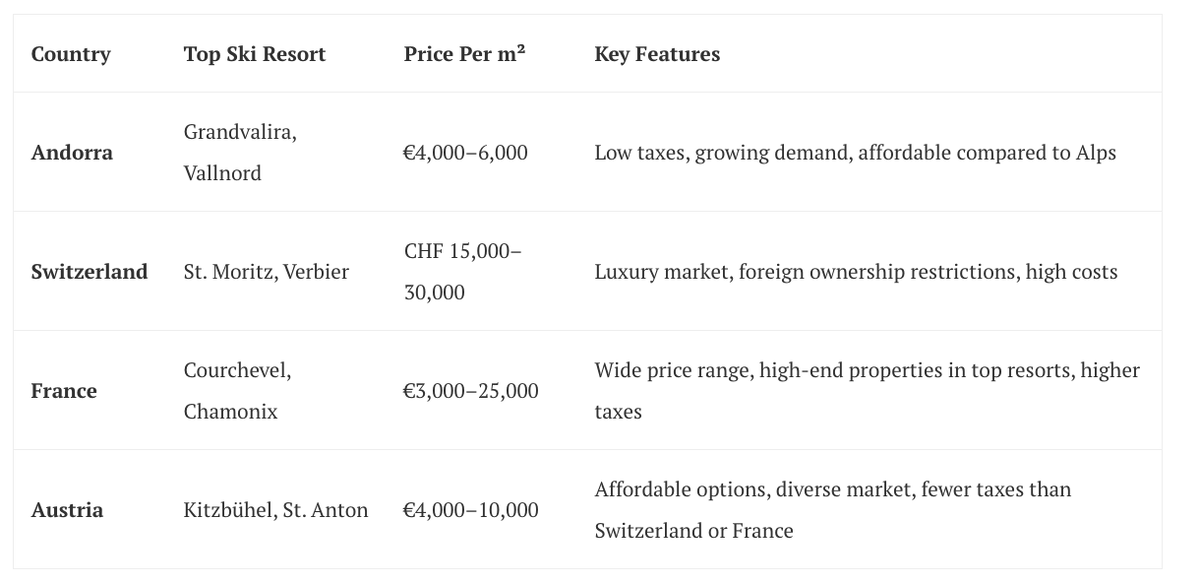Click the Country column header
This screenshot has width=1200, height=585.
[71, 54]
